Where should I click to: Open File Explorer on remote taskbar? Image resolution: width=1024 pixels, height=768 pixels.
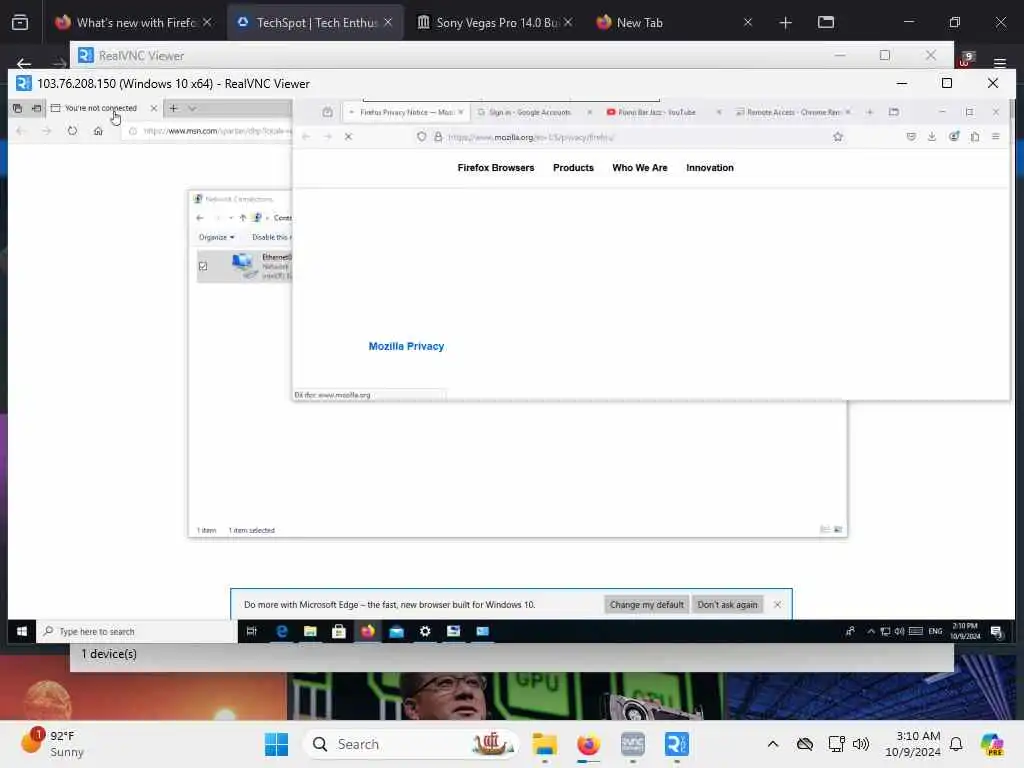coord(310,632)
